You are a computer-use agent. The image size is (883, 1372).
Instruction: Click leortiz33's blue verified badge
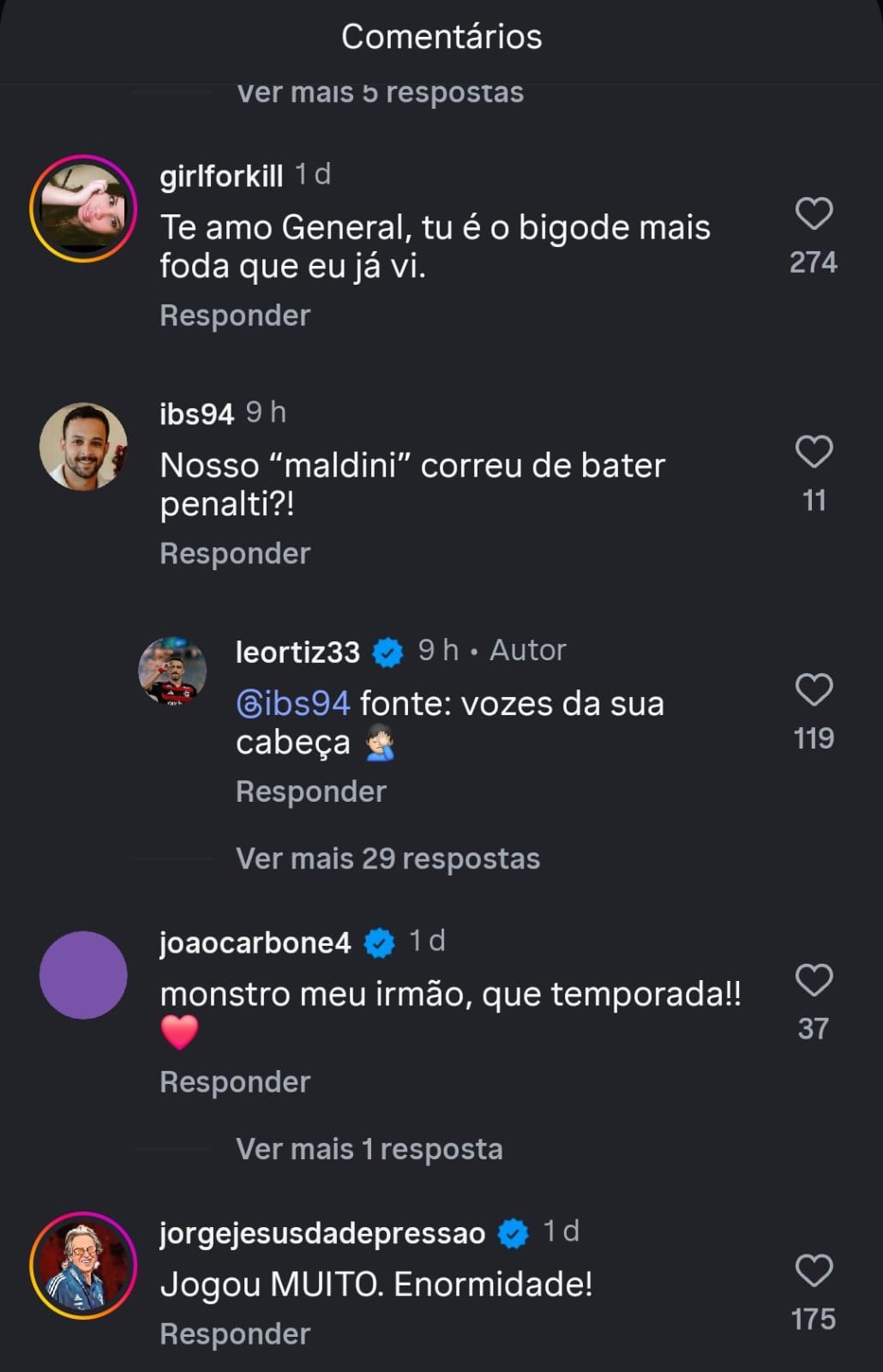click(x=387, y=653)
